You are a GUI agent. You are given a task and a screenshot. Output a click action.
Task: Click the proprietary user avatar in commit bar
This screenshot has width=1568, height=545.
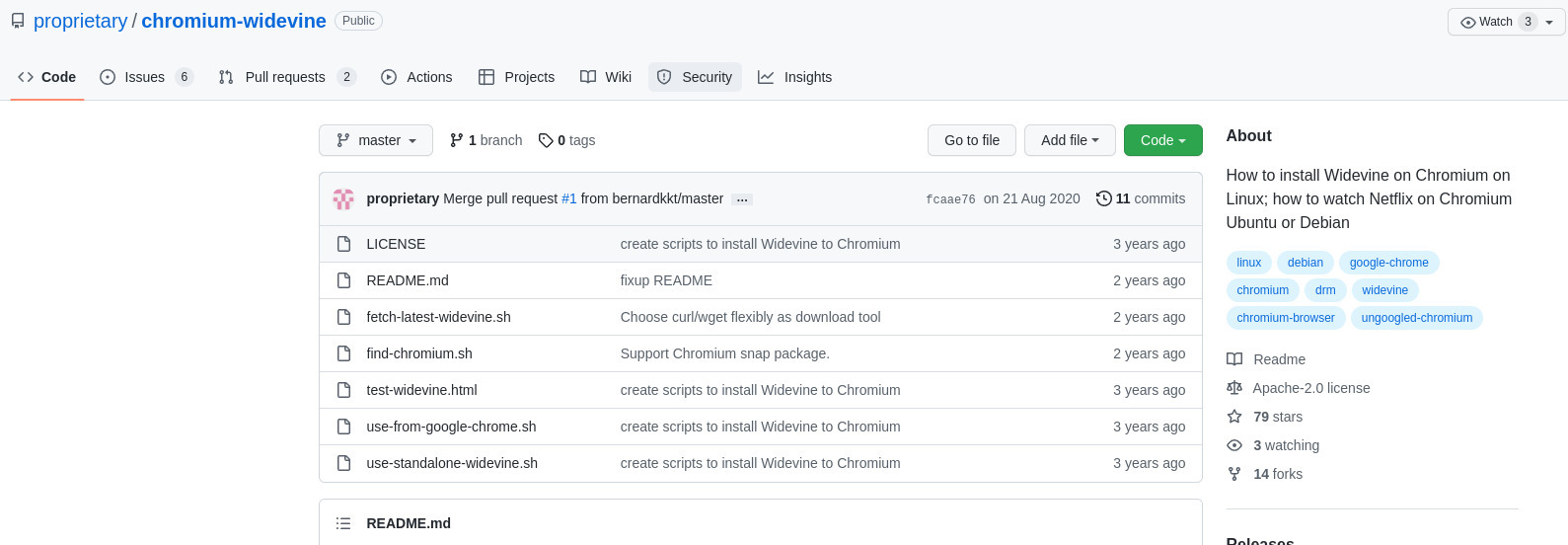(343, 198)
